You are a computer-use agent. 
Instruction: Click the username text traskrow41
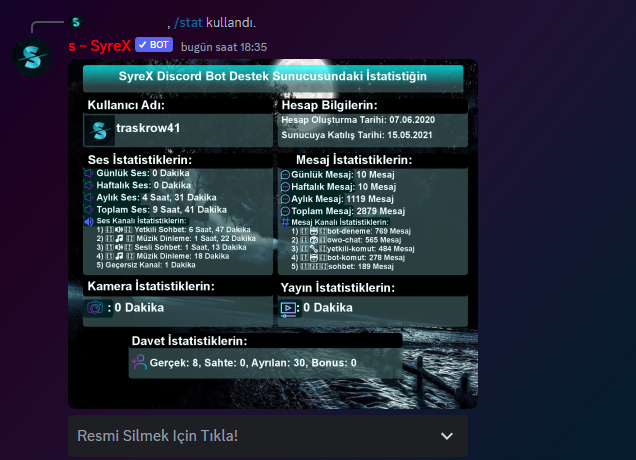(x=148, y=128)
